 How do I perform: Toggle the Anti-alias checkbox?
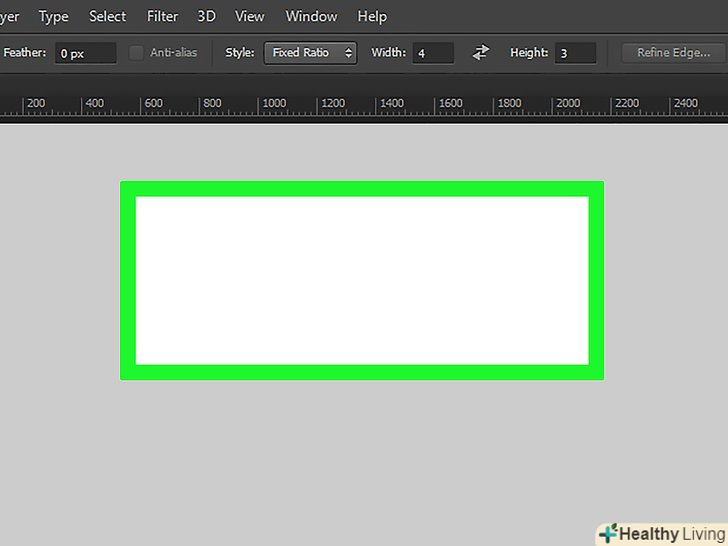click(137, 53)
